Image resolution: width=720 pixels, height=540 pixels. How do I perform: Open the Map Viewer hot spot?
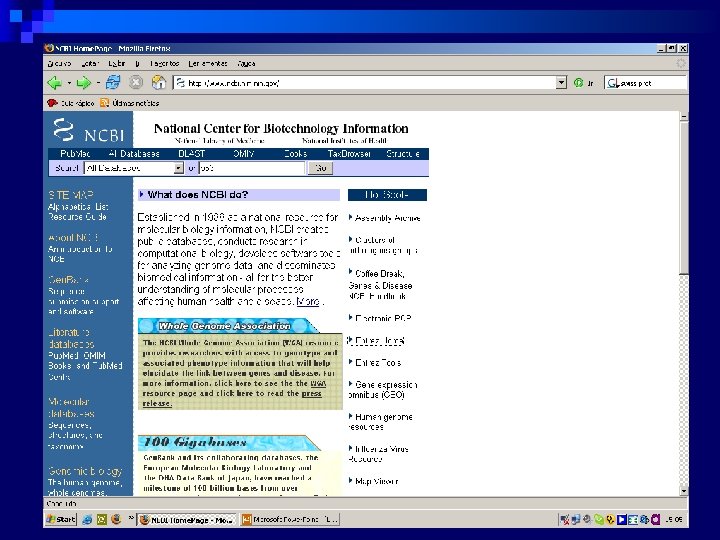click(x=377, y=481)
